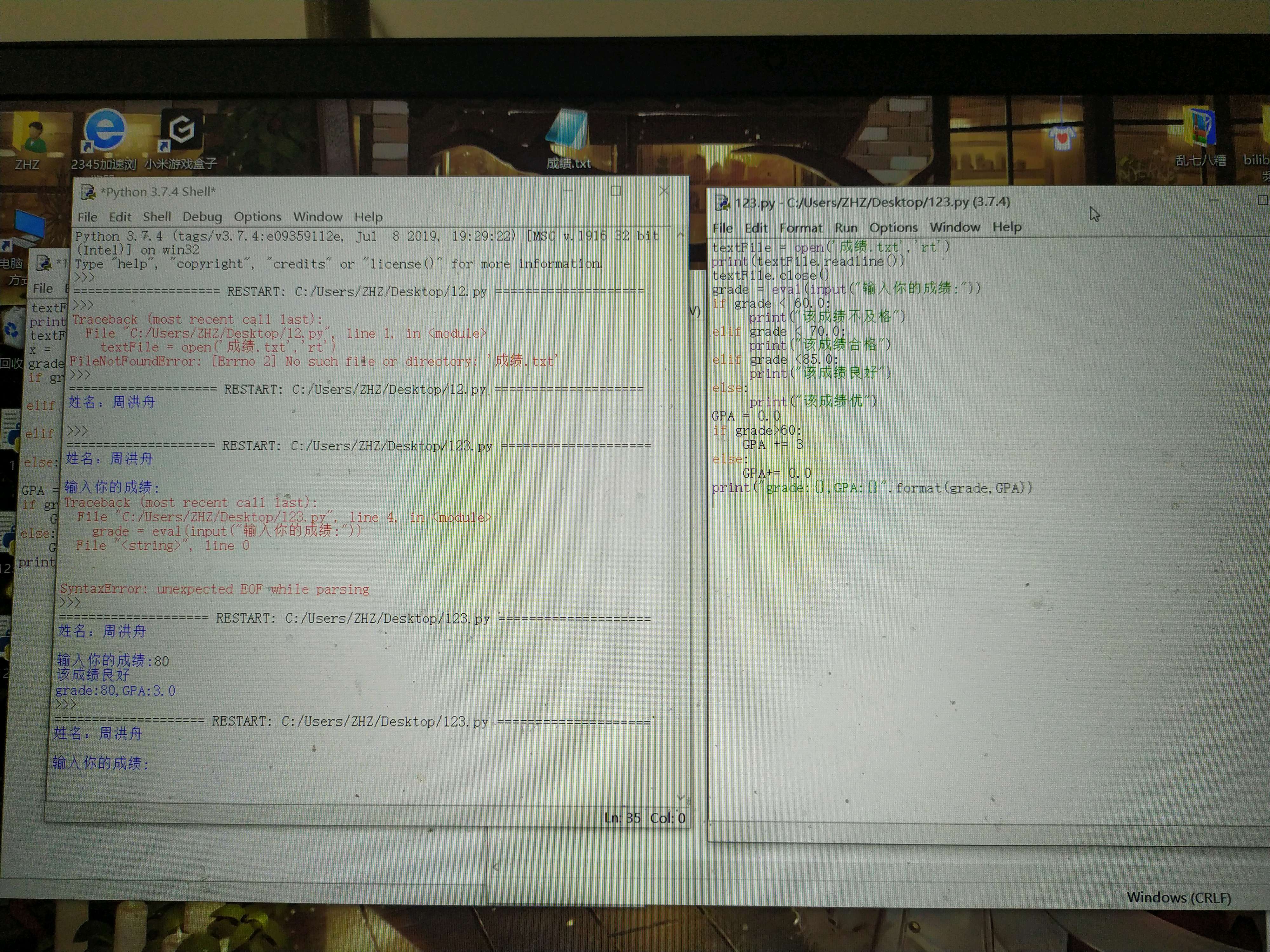This screenshot has width=1270, height=952.
Task: Click File menu in background IDLE window
Action: (x=43, y=288)
